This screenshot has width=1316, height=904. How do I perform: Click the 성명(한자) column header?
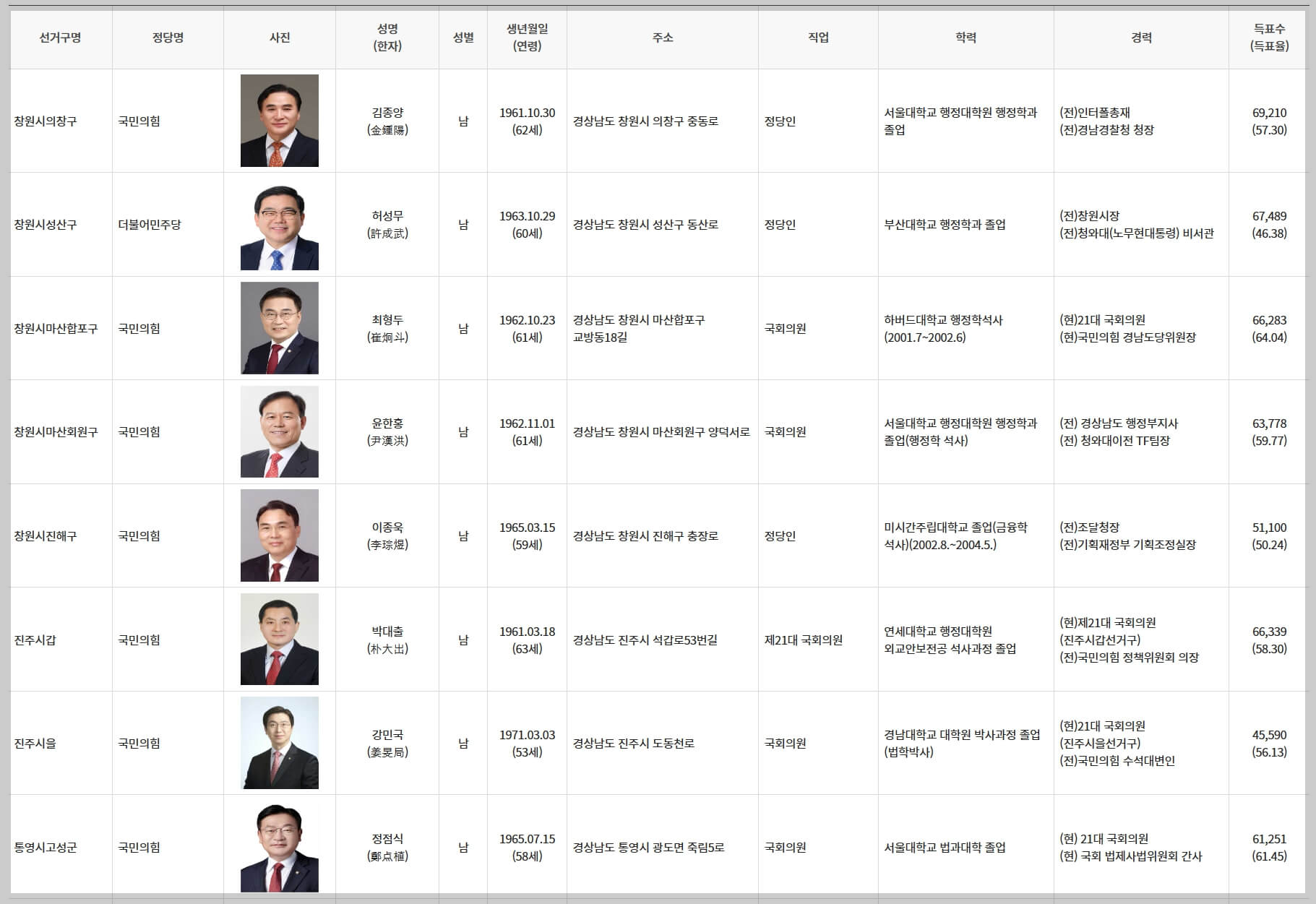[x=387, y=38]
